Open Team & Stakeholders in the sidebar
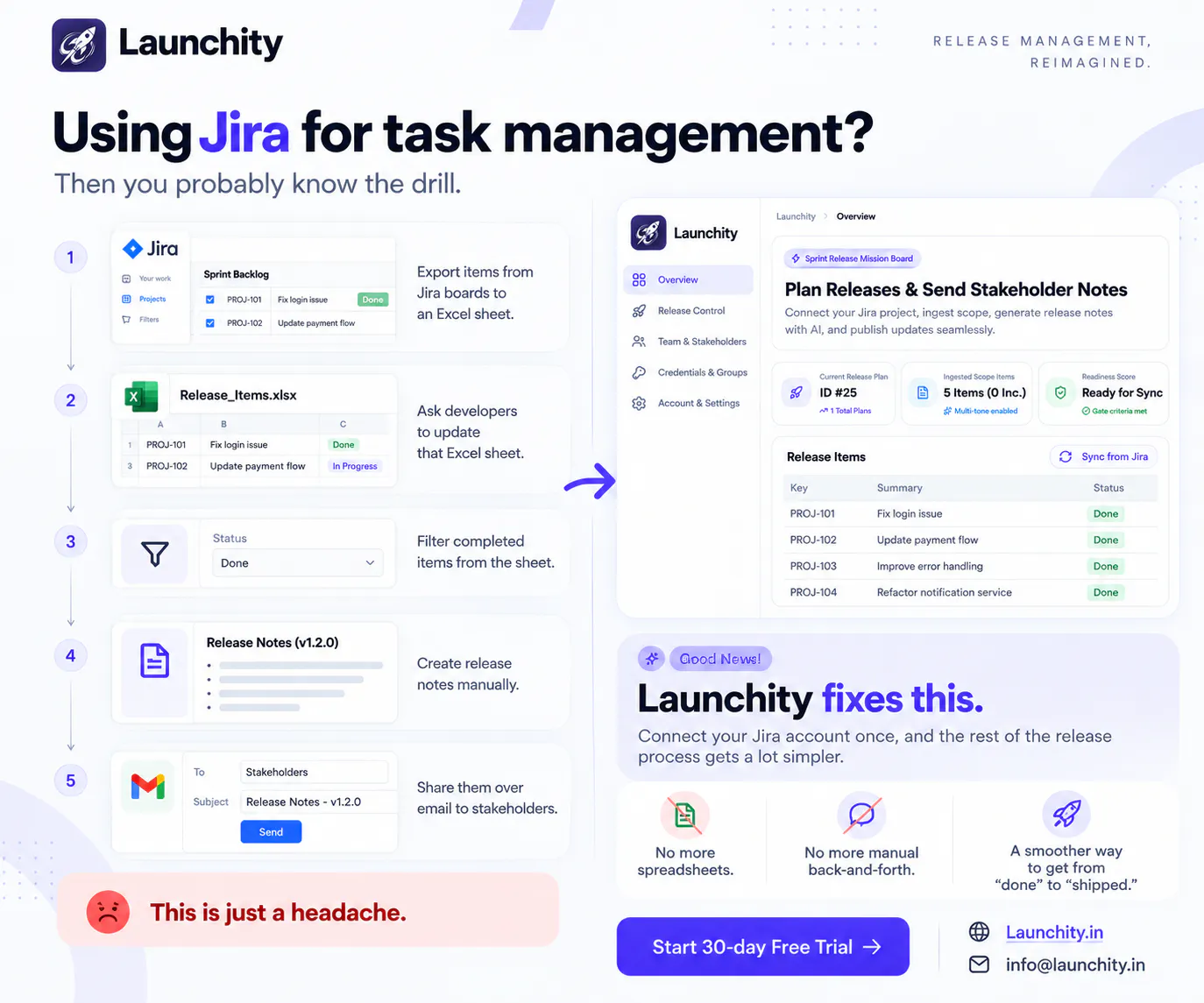The width and height of the screenshot is (1204, 1003). coord(688,342)
